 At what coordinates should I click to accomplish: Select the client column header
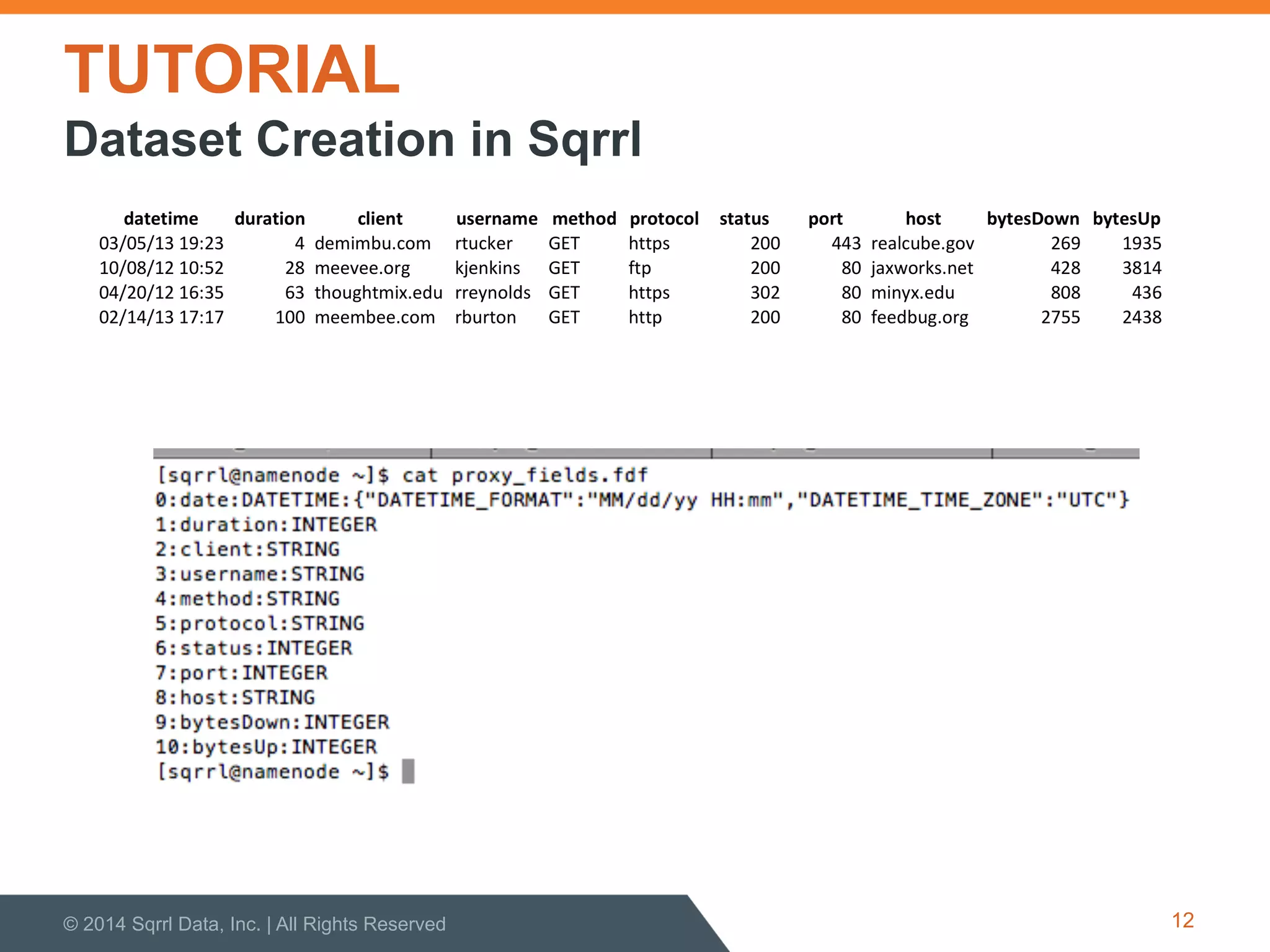[x=380, y=219]
